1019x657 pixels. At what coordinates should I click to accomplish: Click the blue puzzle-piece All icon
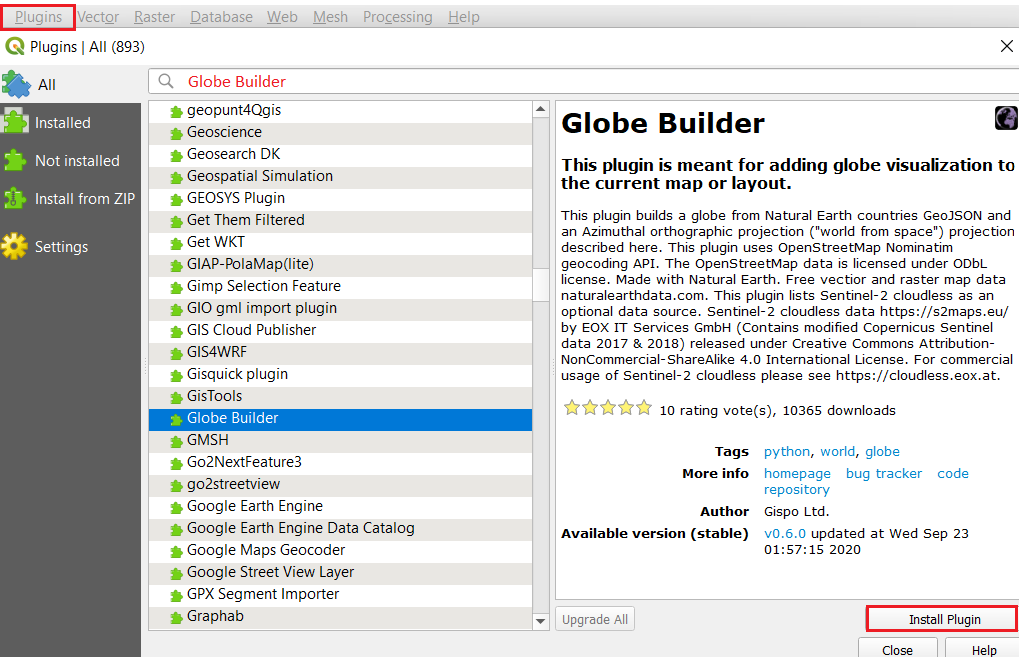16,84
